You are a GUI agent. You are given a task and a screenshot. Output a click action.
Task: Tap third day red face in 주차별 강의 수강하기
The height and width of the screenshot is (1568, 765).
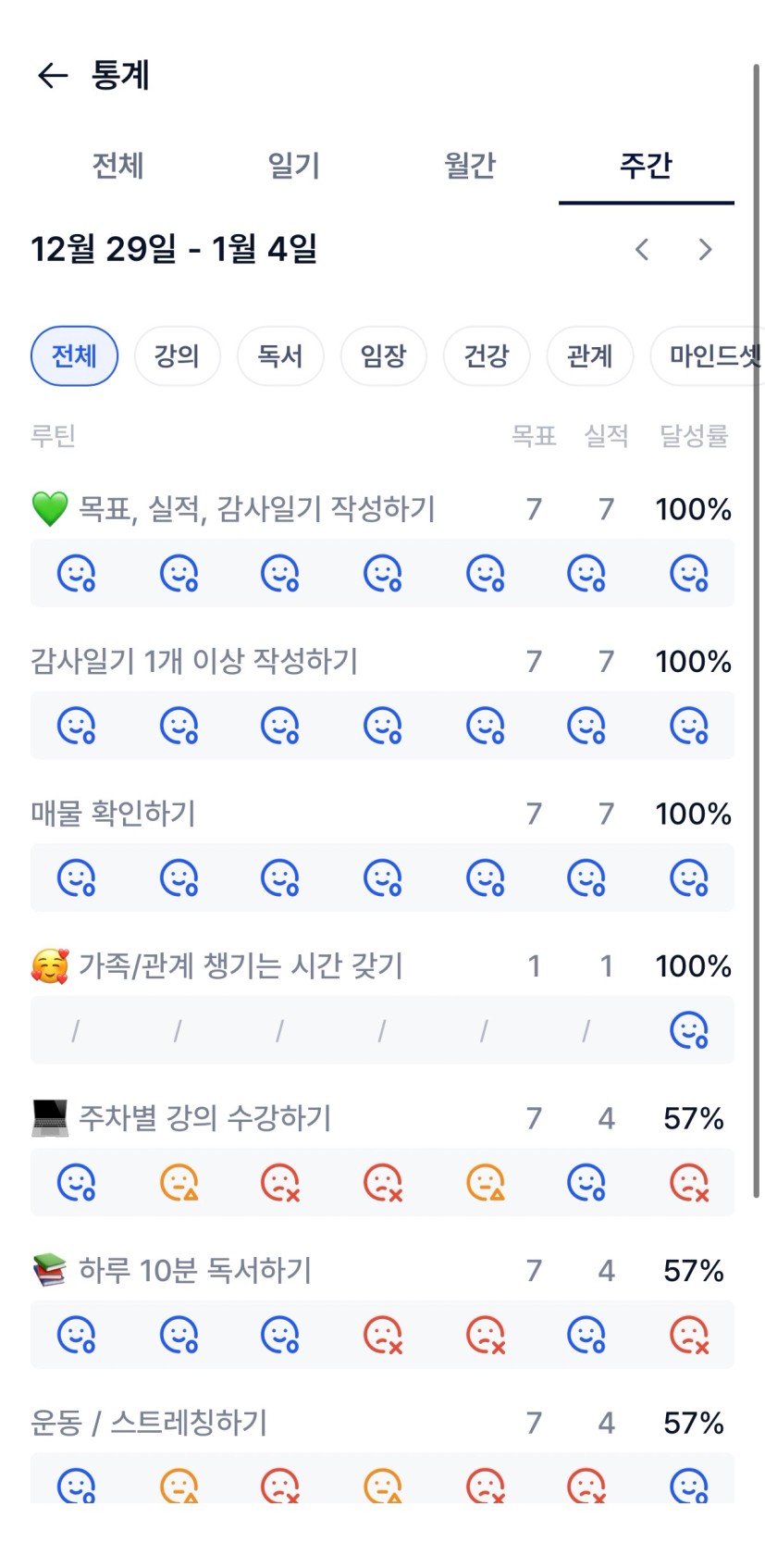point(280,1182)
